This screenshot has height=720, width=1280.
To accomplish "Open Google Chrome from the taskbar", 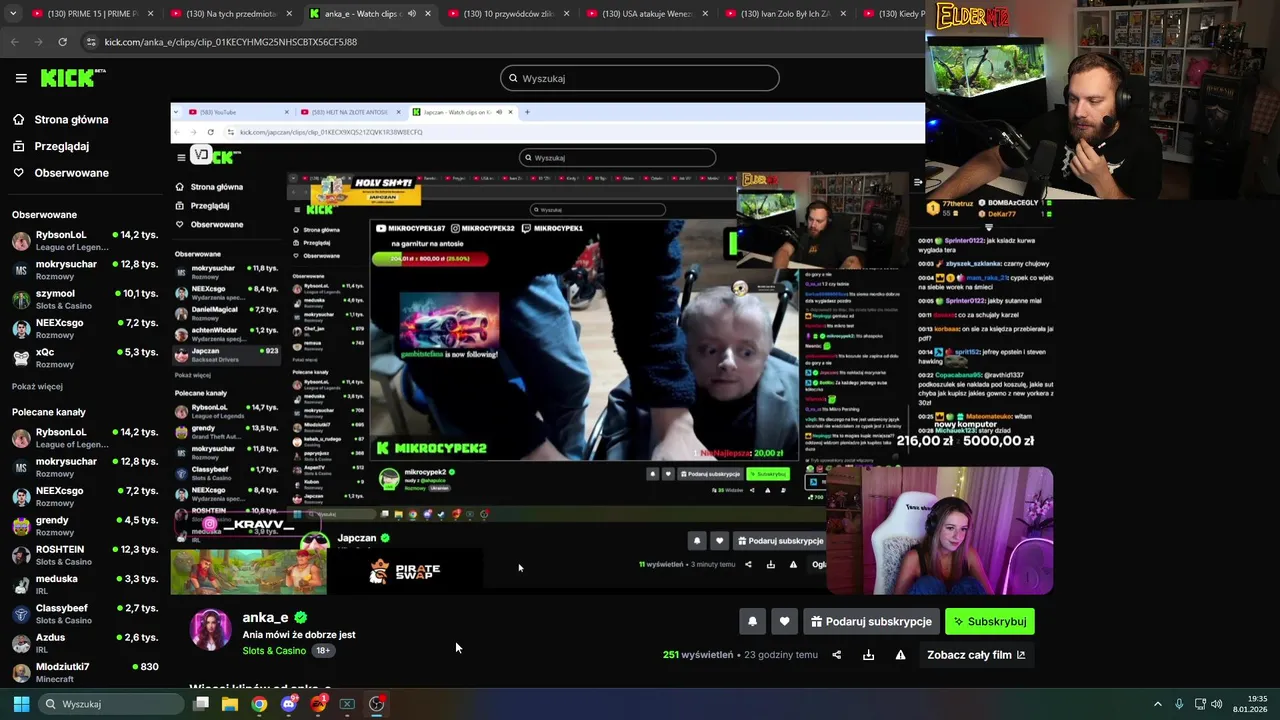I will (259, 704).
